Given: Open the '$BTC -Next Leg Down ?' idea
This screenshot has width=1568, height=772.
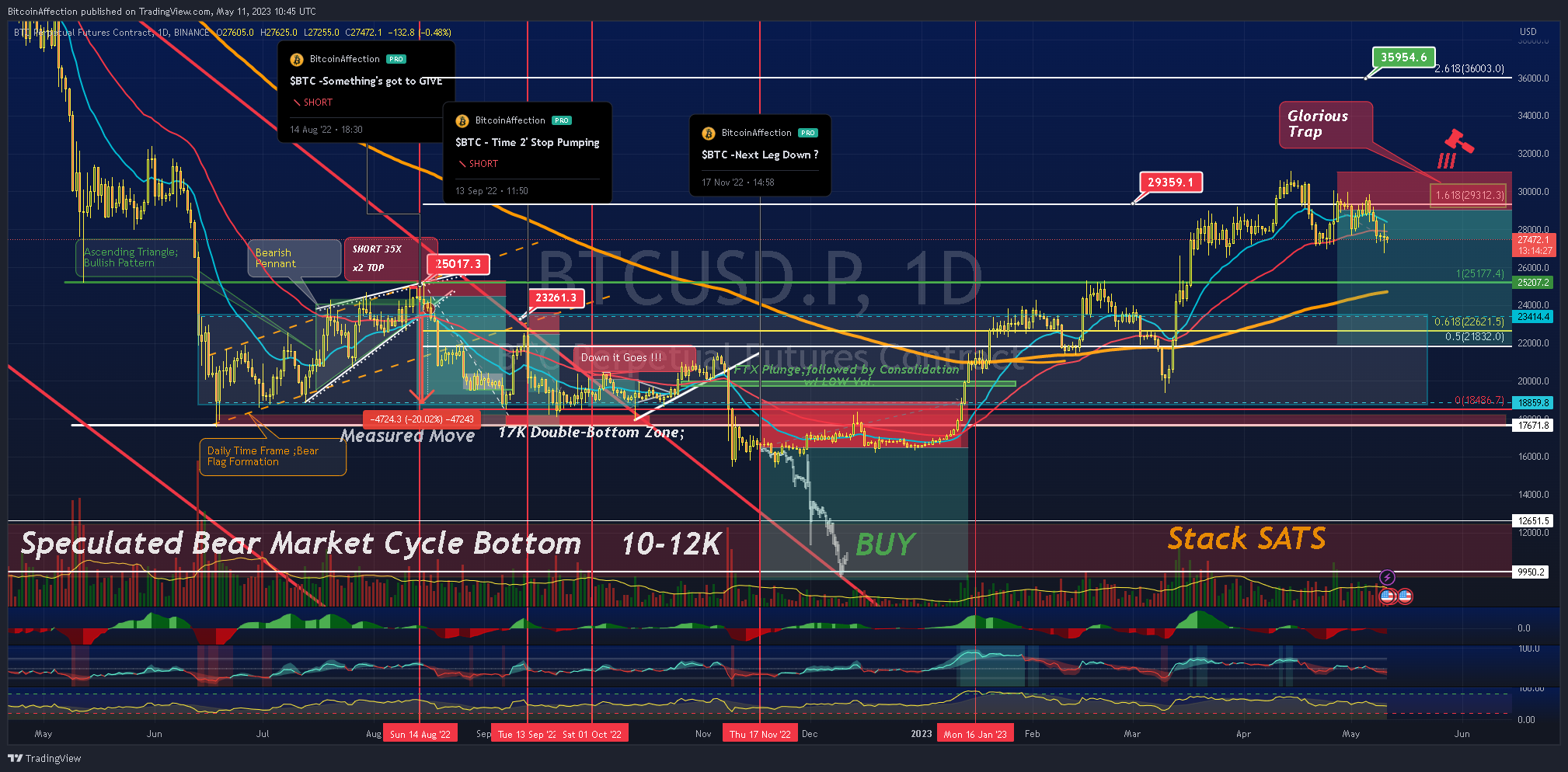Looking at the screenshot, I should pos(760,155).
